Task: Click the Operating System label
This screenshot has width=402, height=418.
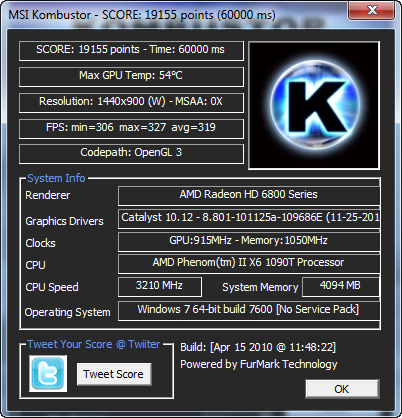Action: coord(67,312)
